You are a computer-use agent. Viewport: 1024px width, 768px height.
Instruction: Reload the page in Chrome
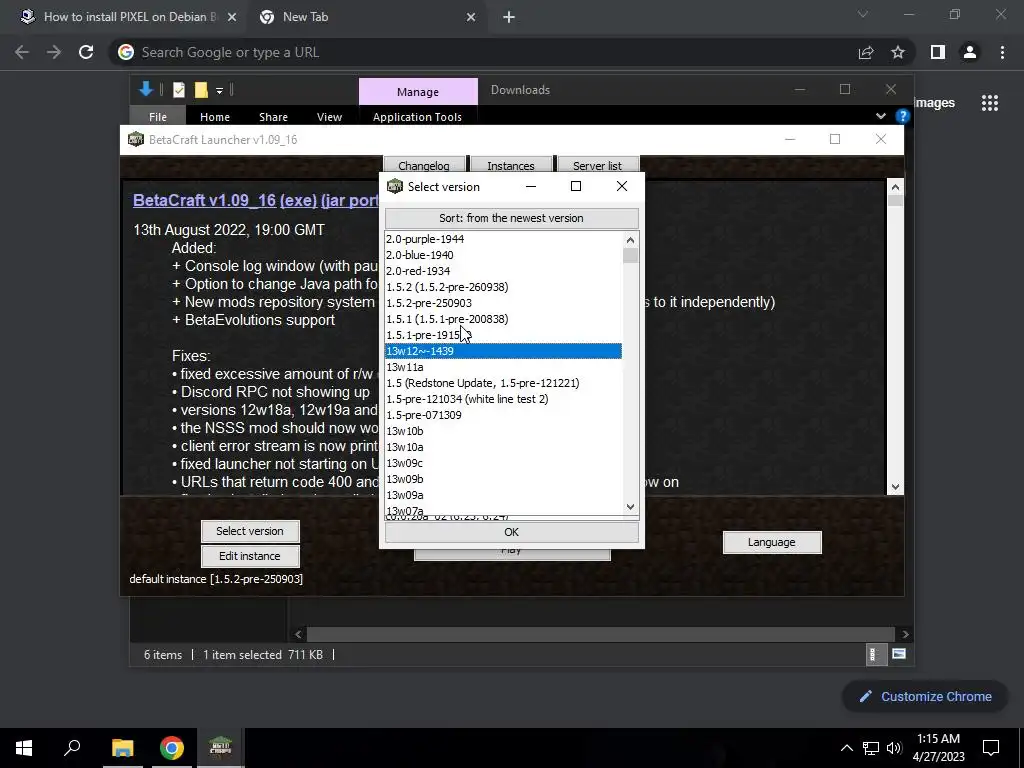pyautogui.click(x=86, y=52)
